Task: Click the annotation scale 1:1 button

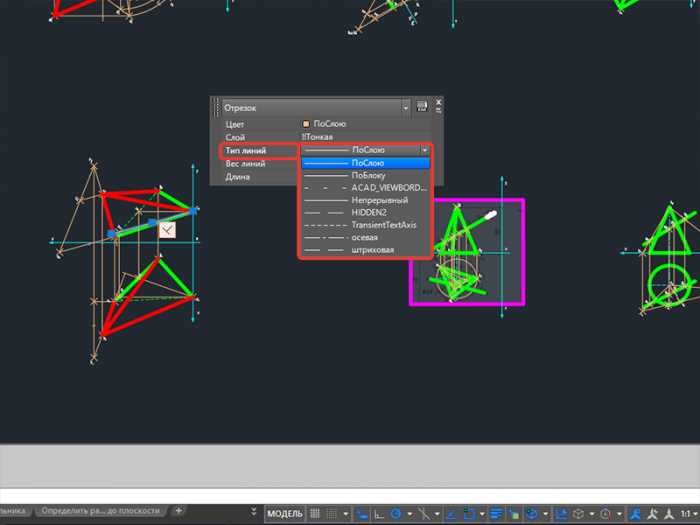Action: (x=684, y=513)
